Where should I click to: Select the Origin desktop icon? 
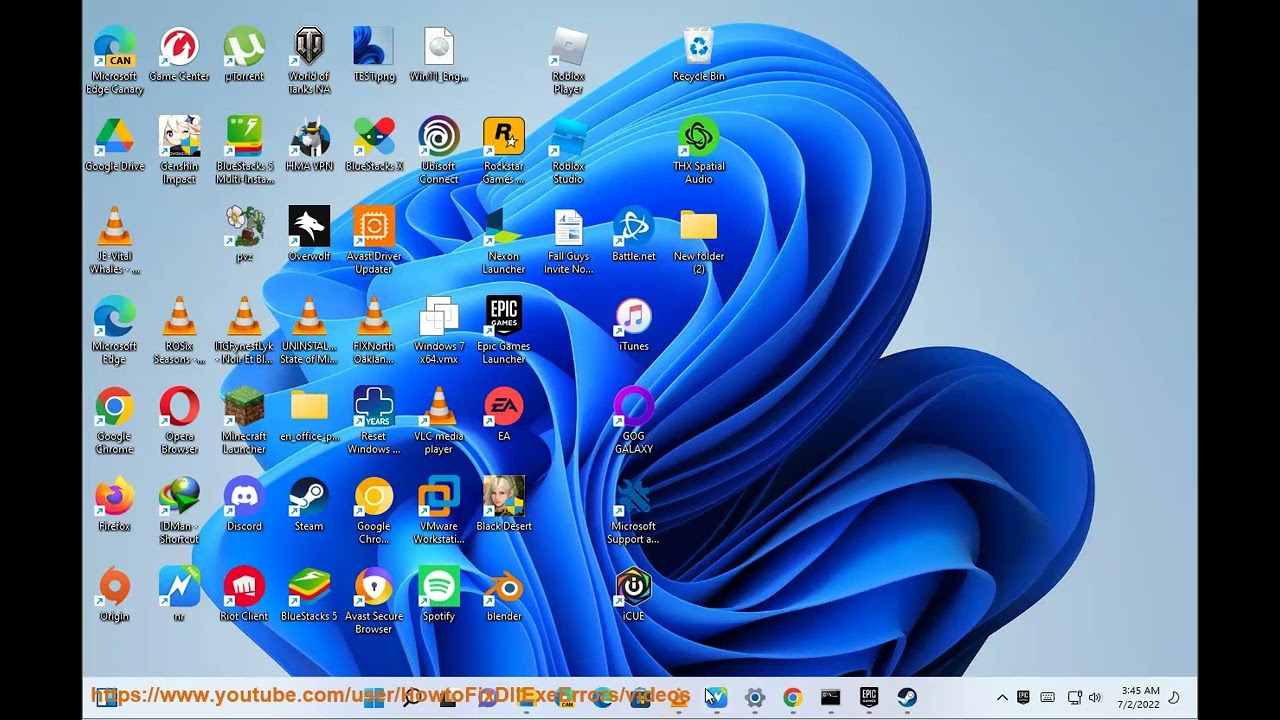[114, 595]
